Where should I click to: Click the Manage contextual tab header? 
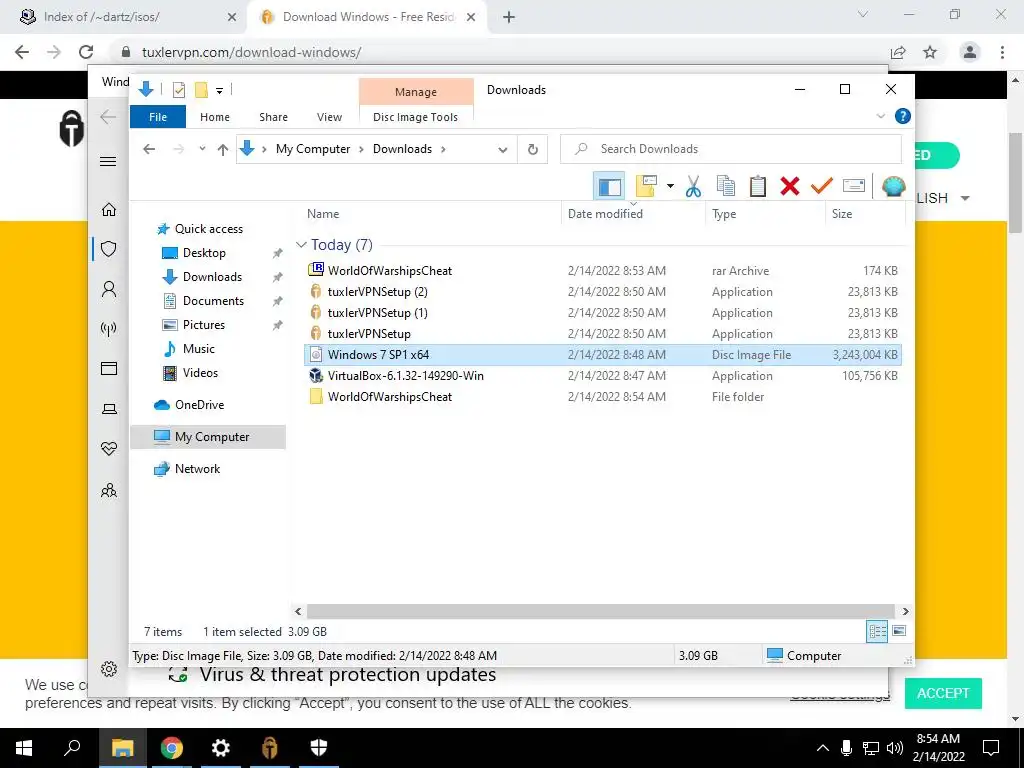[416, 92]
